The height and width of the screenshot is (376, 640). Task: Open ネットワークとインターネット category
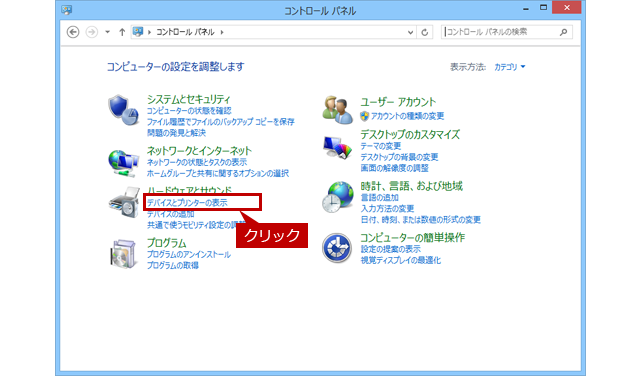(x=199, y=151)
